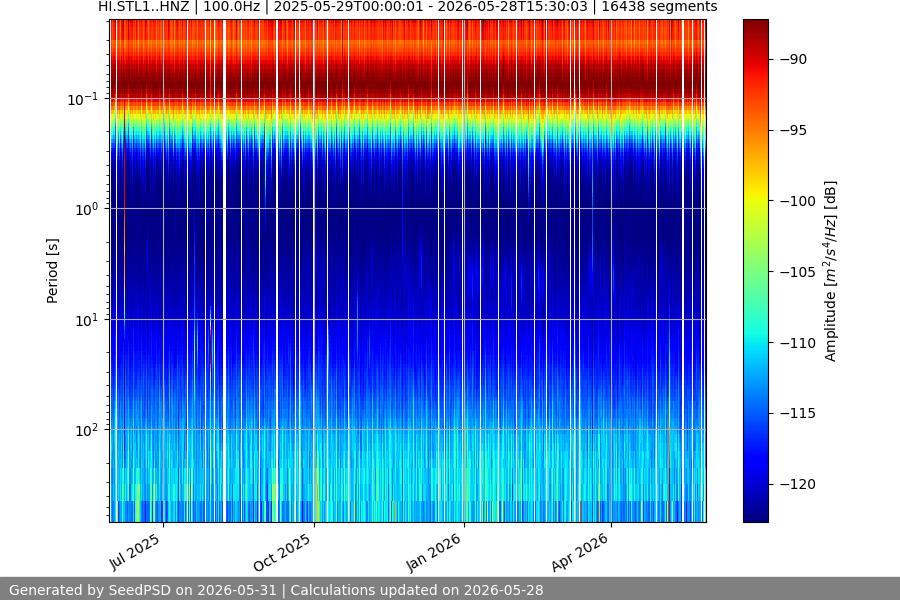Click the 'Calculations updated on 2026-05-28' footer text
The width and height of the screenshot is (900, 600).
pyautogui.click(x=417, y=590)
